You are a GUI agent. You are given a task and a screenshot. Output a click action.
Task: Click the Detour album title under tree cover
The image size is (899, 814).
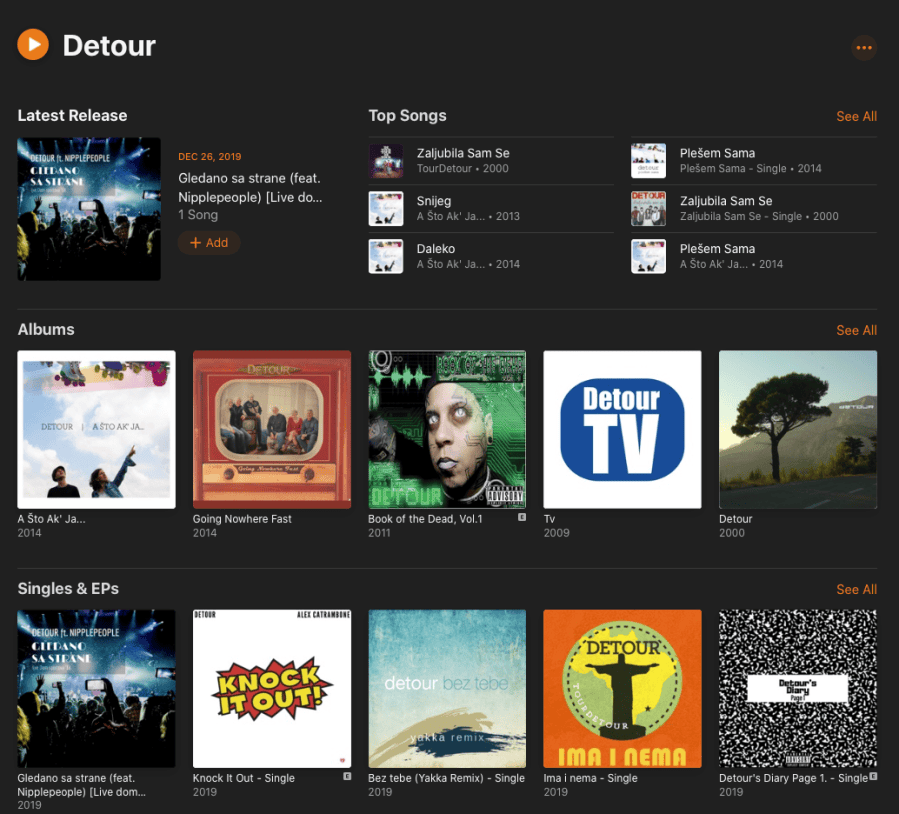(x=736, y=519)
